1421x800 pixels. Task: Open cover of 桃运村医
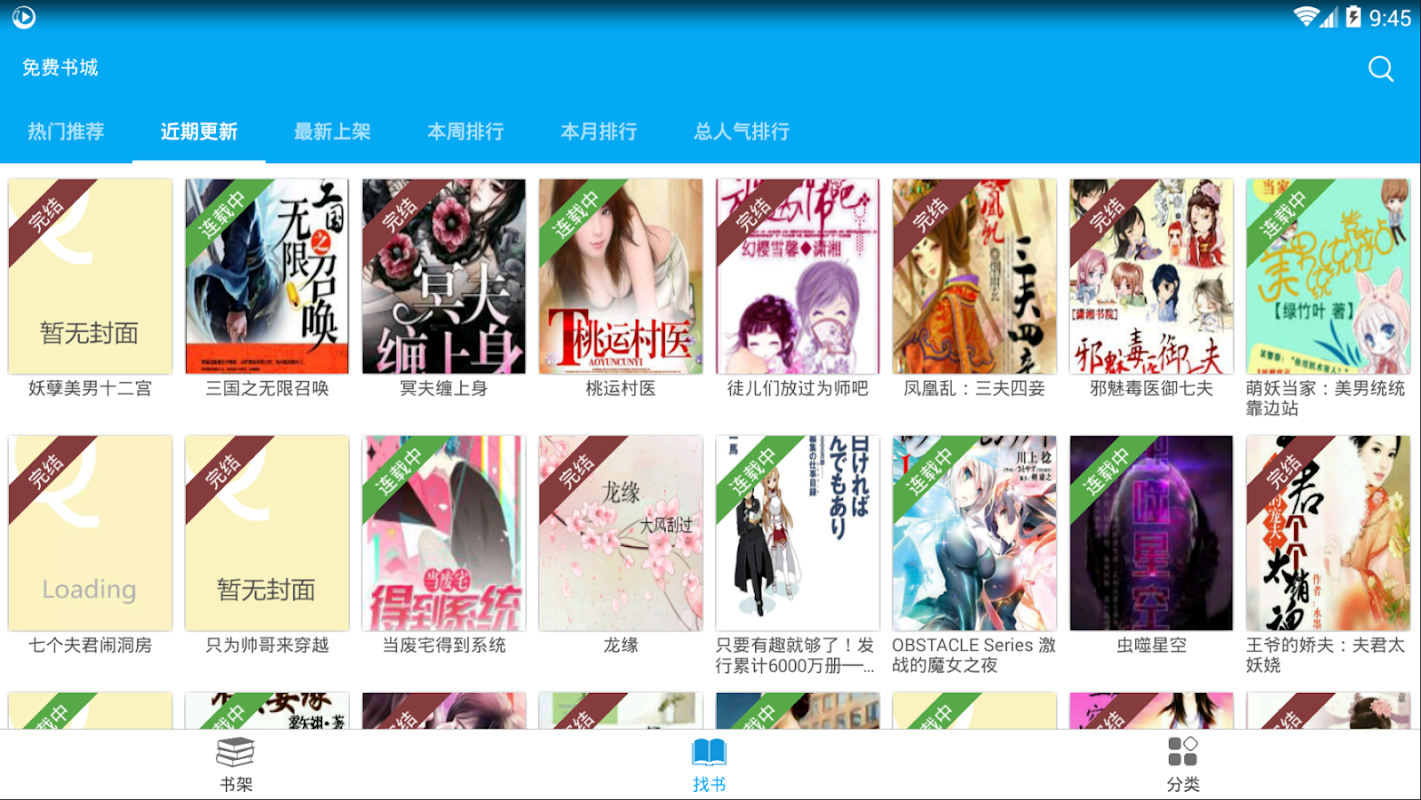click(621, 276)
